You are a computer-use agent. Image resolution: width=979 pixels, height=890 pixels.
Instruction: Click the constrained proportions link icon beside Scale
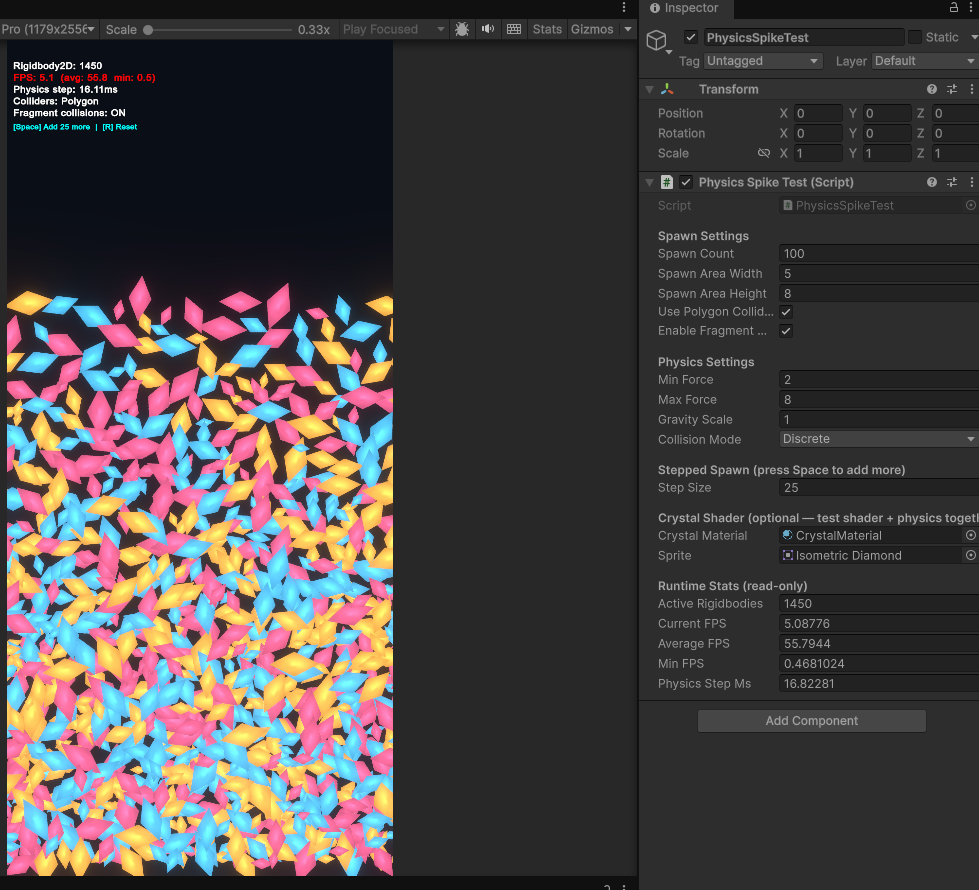764,153
